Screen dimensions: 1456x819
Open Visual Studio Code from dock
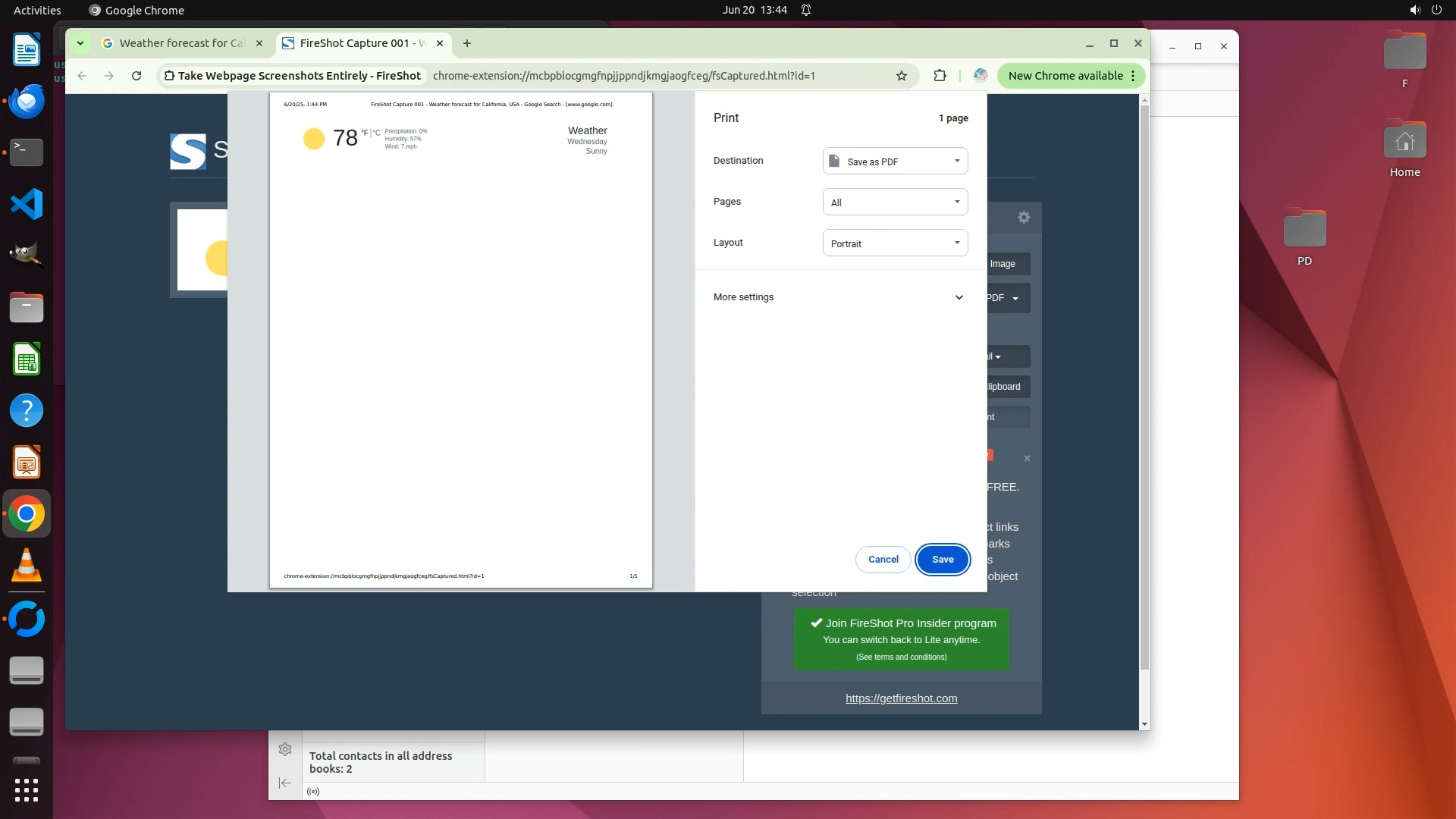pyautogui.click(x=27, y=204)
